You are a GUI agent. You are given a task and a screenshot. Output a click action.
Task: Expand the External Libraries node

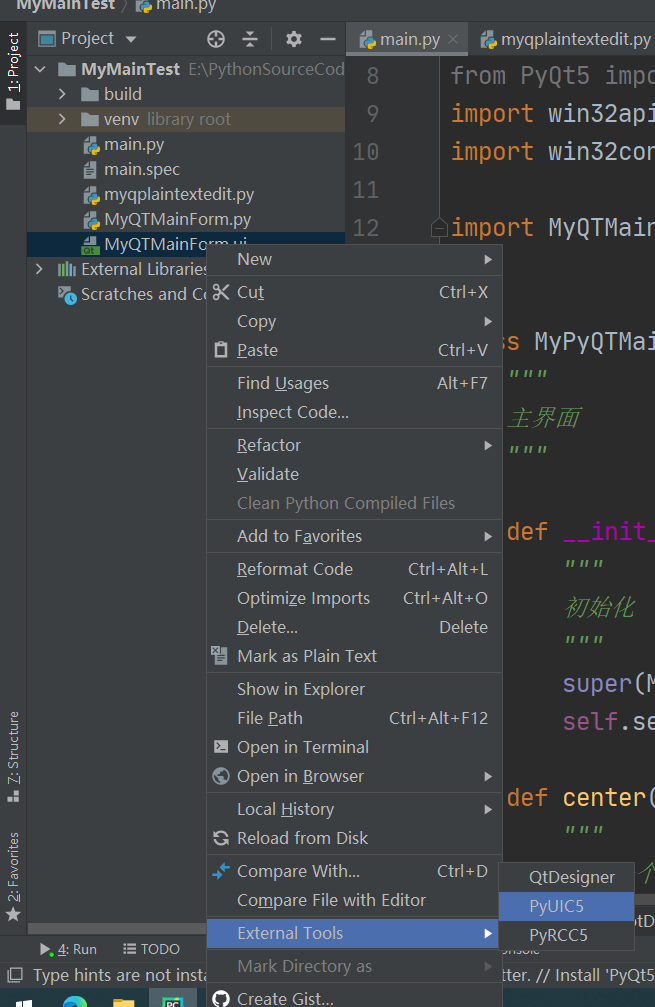(x=39, y=269)
